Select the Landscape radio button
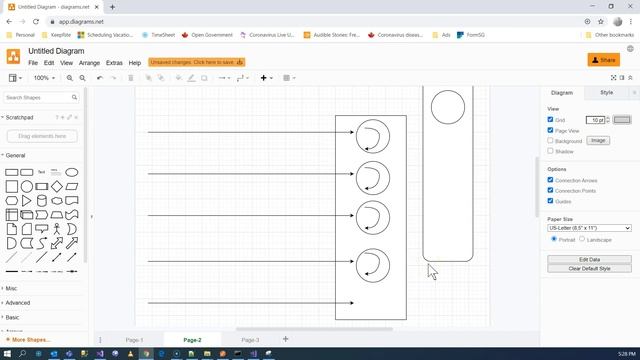 [x=582, y=239]
